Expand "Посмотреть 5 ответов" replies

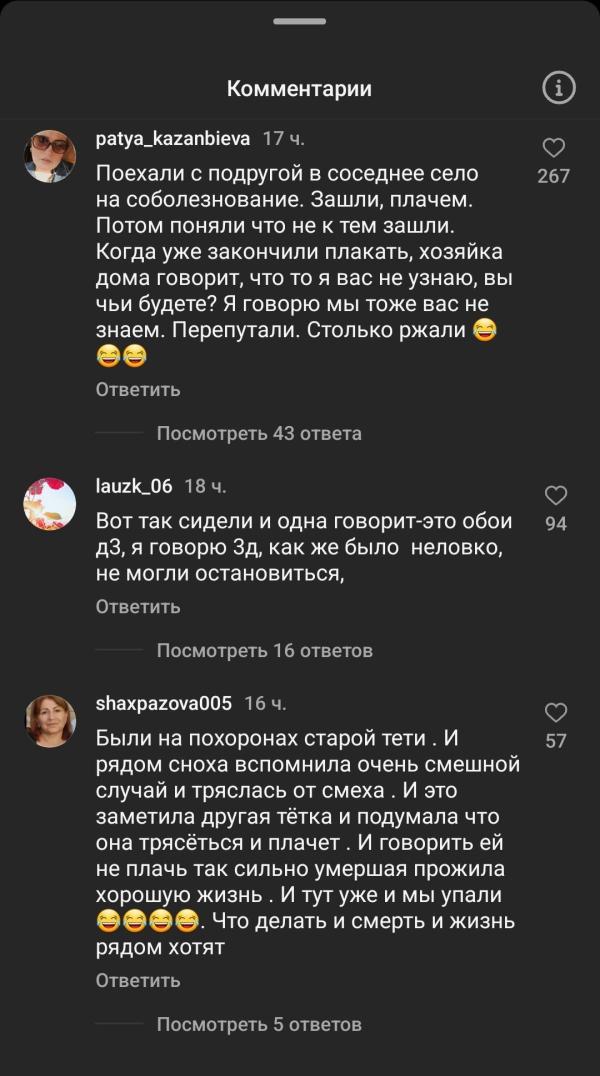259,1024
